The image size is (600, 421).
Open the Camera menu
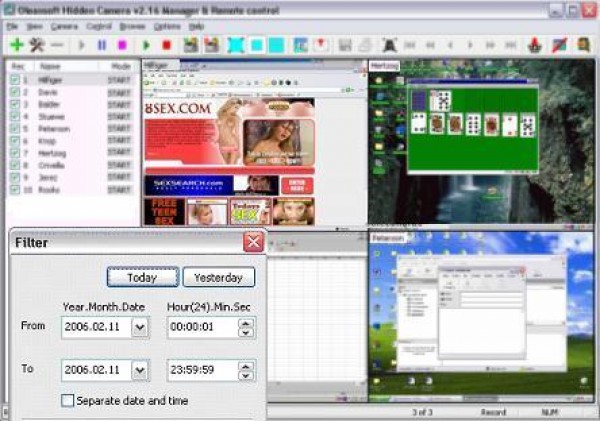coord(64,26)
